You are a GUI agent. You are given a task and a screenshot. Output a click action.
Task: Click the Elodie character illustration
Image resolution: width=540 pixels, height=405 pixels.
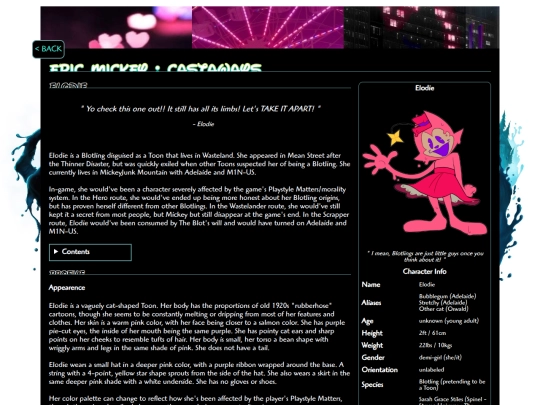point(425,173)
